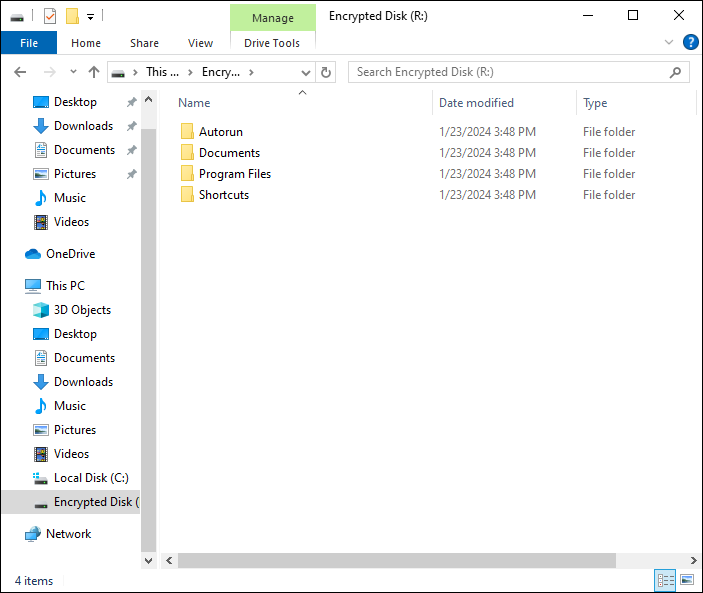Open Desktop under This PC
Viewport: 703px width, 593px height.
[75, 334]
